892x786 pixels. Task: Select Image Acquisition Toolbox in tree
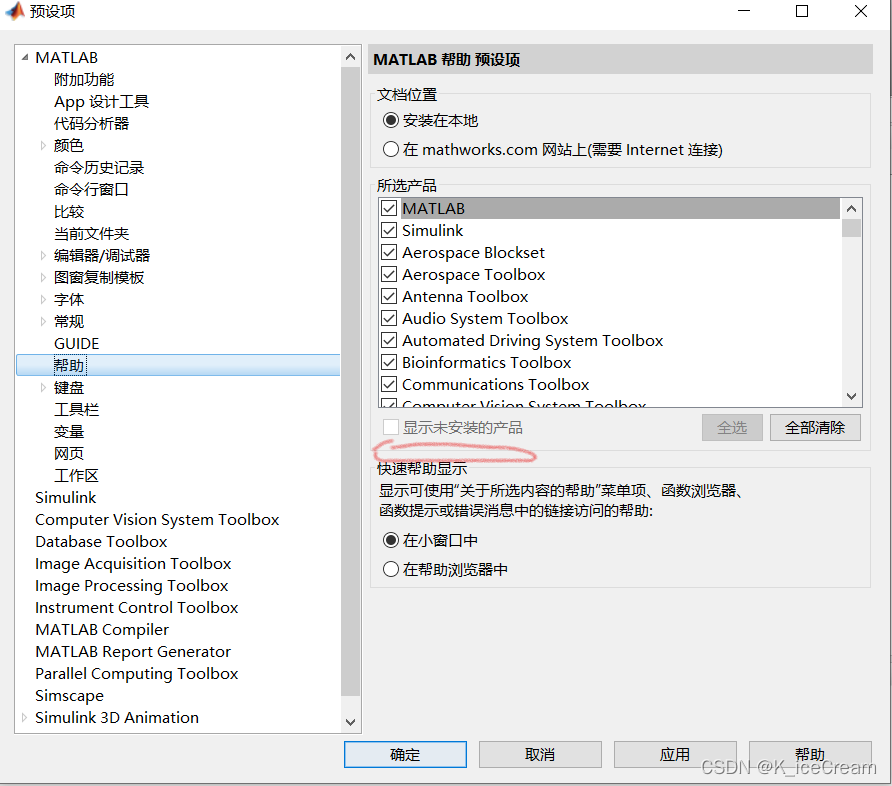point(133,564)
